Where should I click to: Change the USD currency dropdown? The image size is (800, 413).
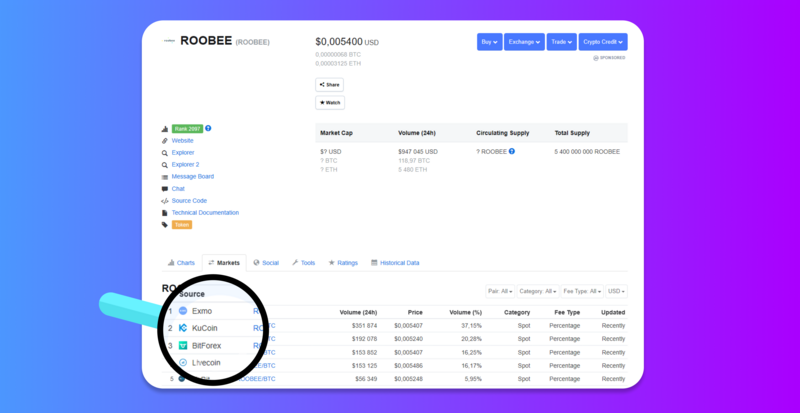pos(616,291)
